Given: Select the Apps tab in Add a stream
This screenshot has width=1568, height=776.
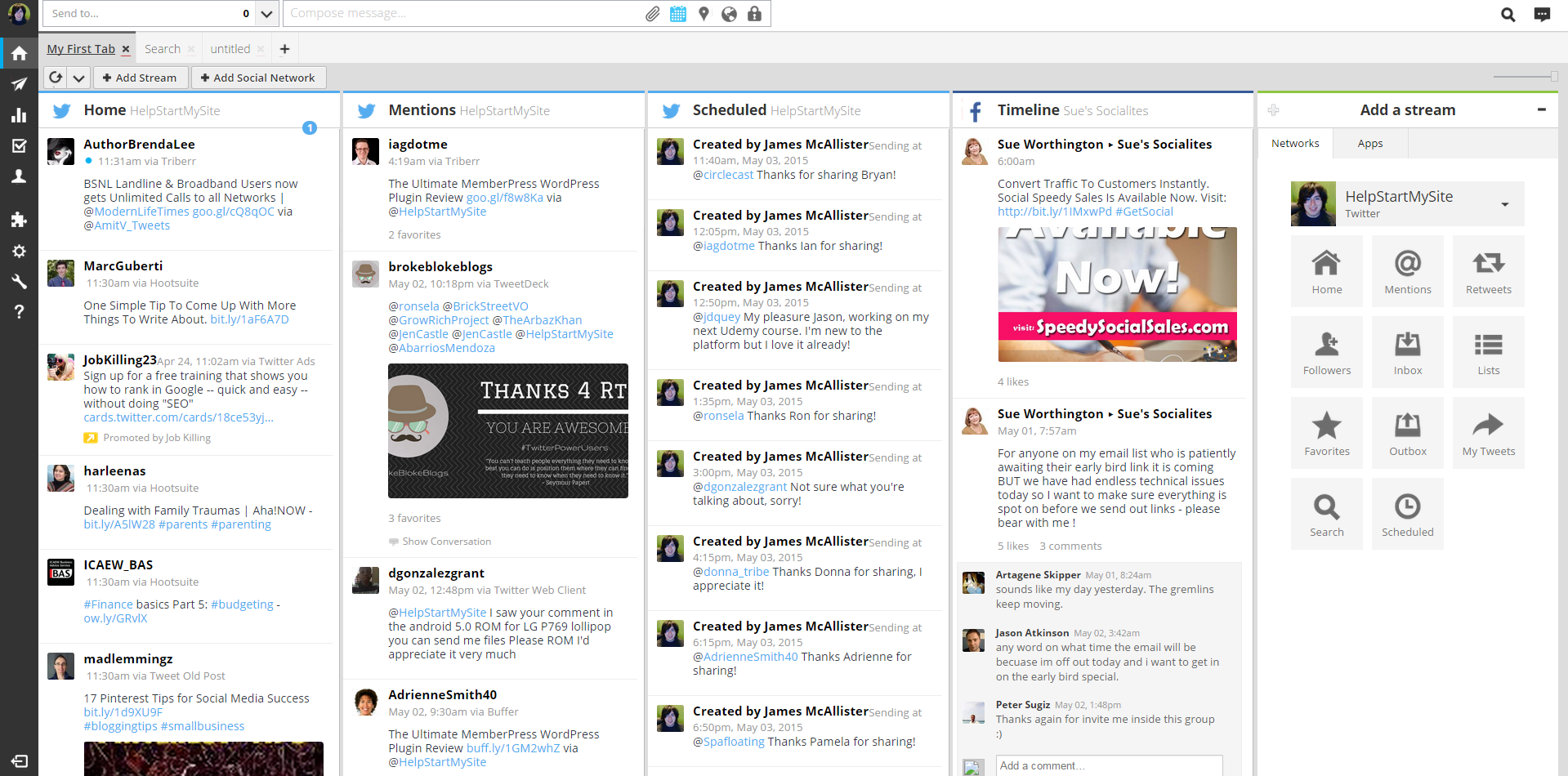Looking at the screenshot, I should click(1370, 143).
